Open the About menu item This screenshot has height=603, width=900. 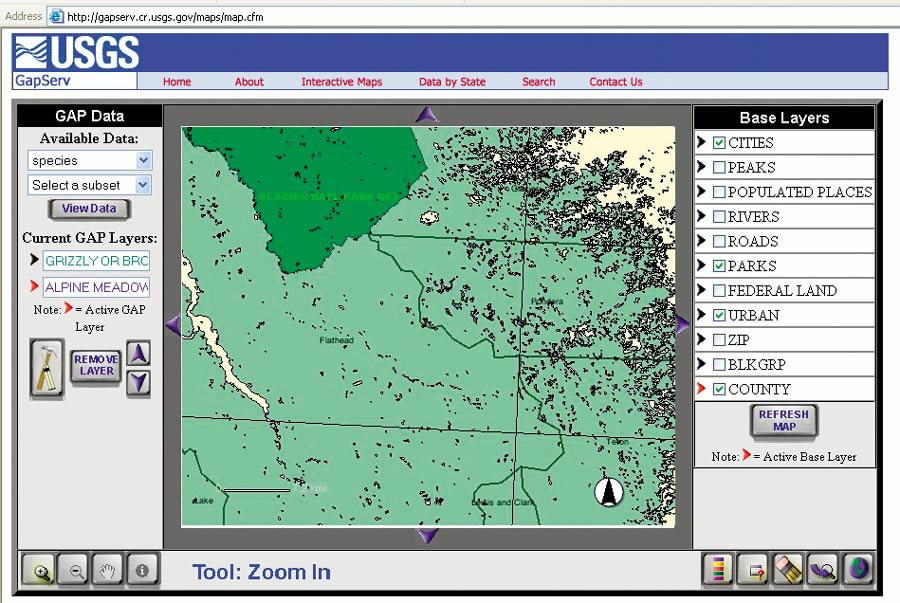point(249,81)
